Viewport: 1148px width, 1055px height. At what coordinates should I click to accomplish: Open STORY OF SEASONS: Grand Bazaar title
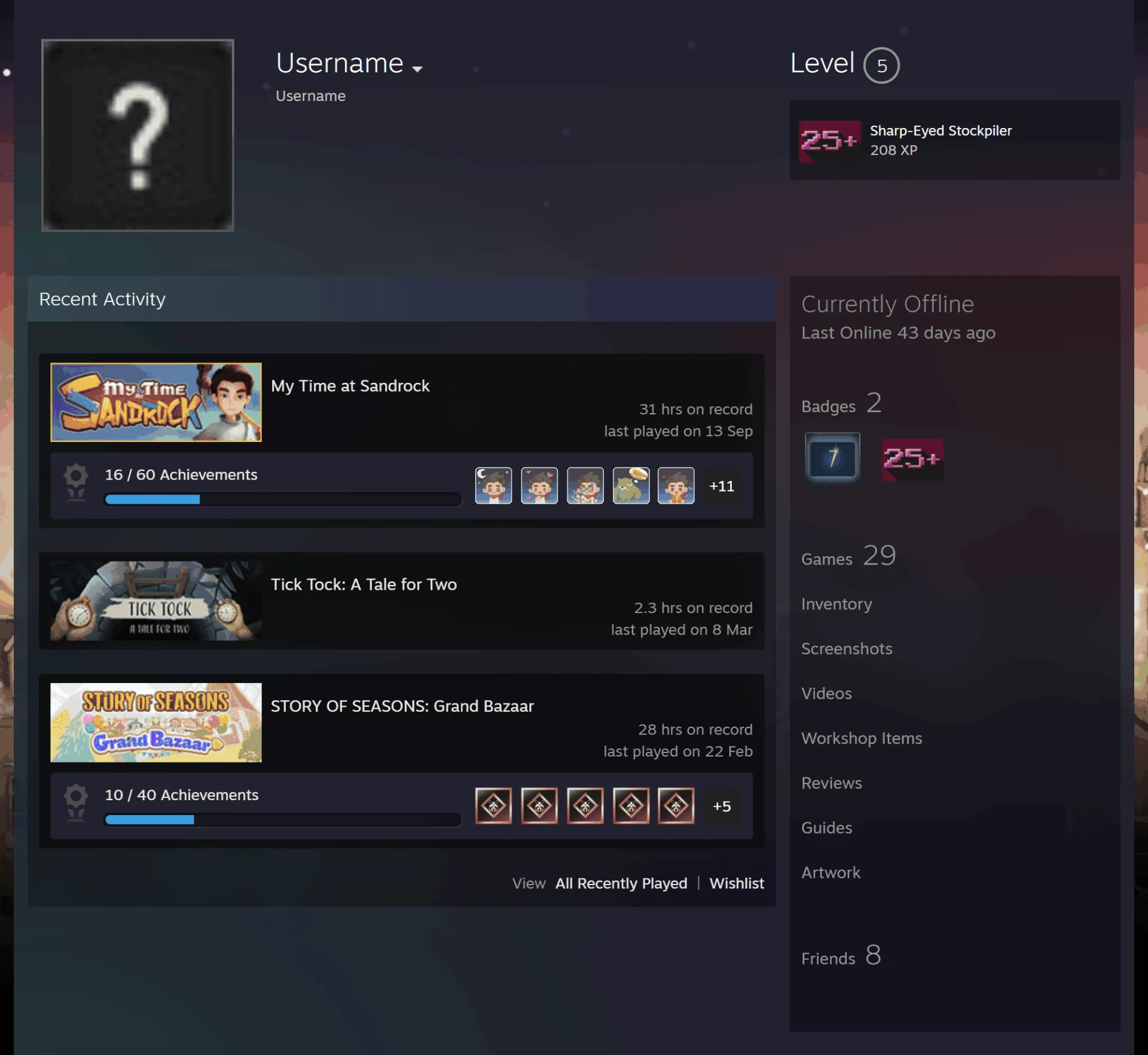click(x=402, y=706)
